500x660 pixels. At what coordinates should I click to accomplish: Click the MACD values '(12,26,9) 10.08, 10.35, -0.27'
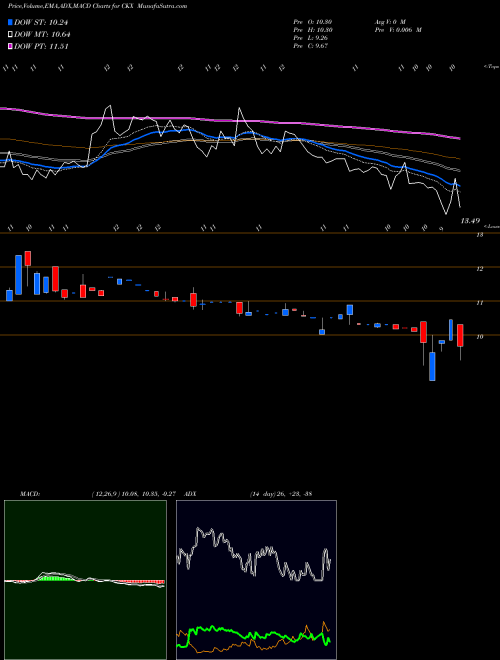(x=136, y=494)
